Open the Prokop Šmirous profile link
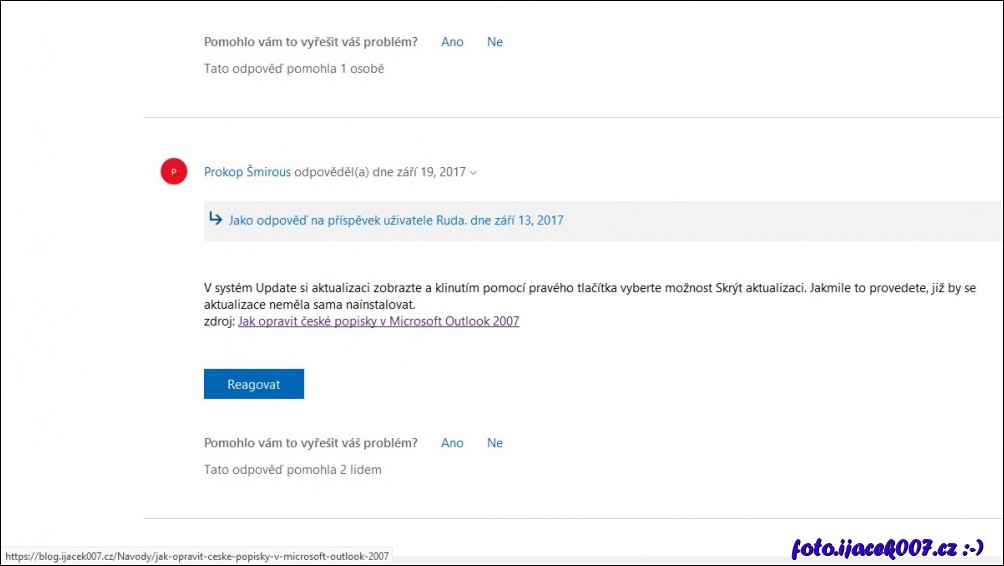This screenshot has height=566, width=1004. [247, 172]
